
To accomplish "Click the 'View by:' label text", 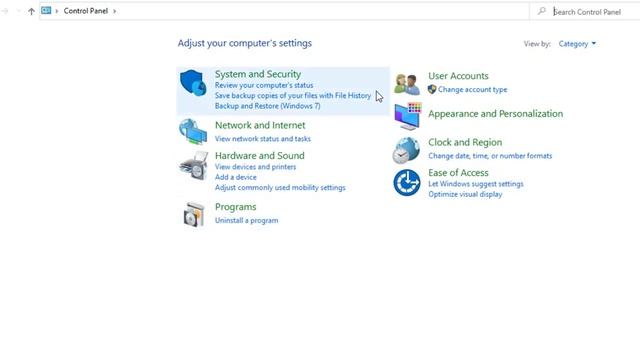I will coord(537,44).
